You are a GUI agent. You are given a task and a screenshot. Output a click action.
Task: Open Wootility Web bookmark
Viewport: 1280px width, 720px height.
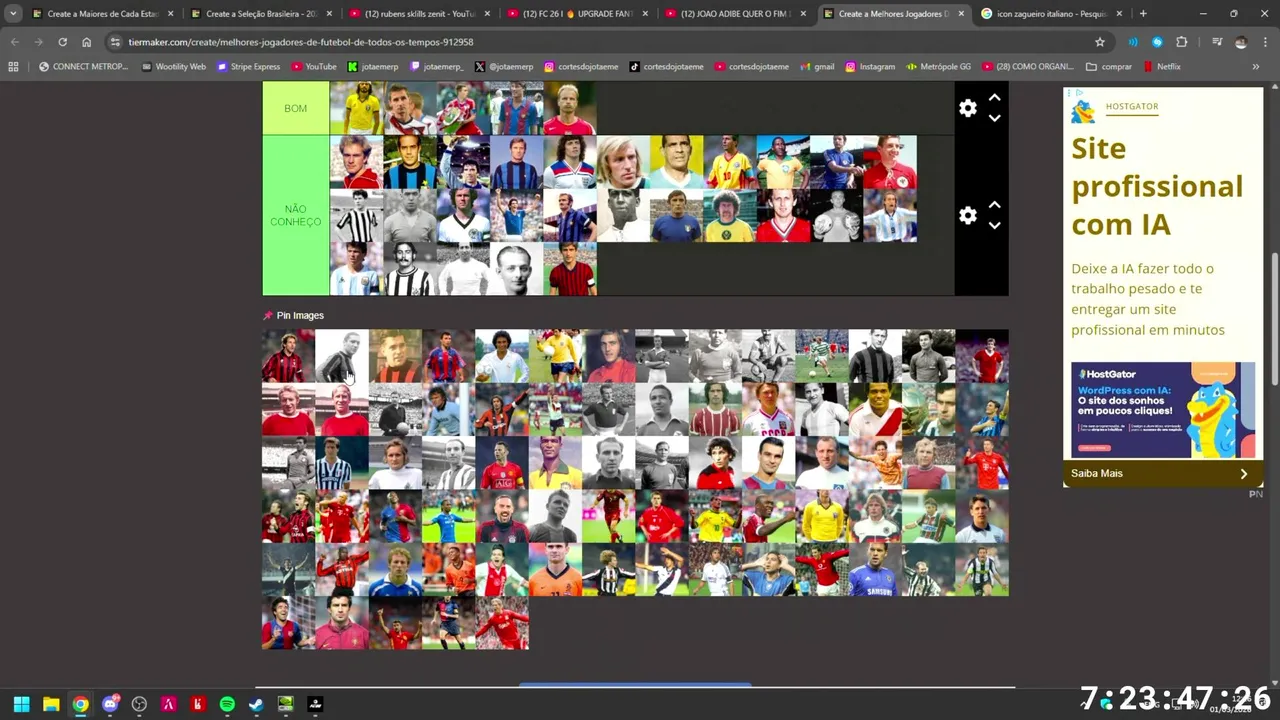173,67
